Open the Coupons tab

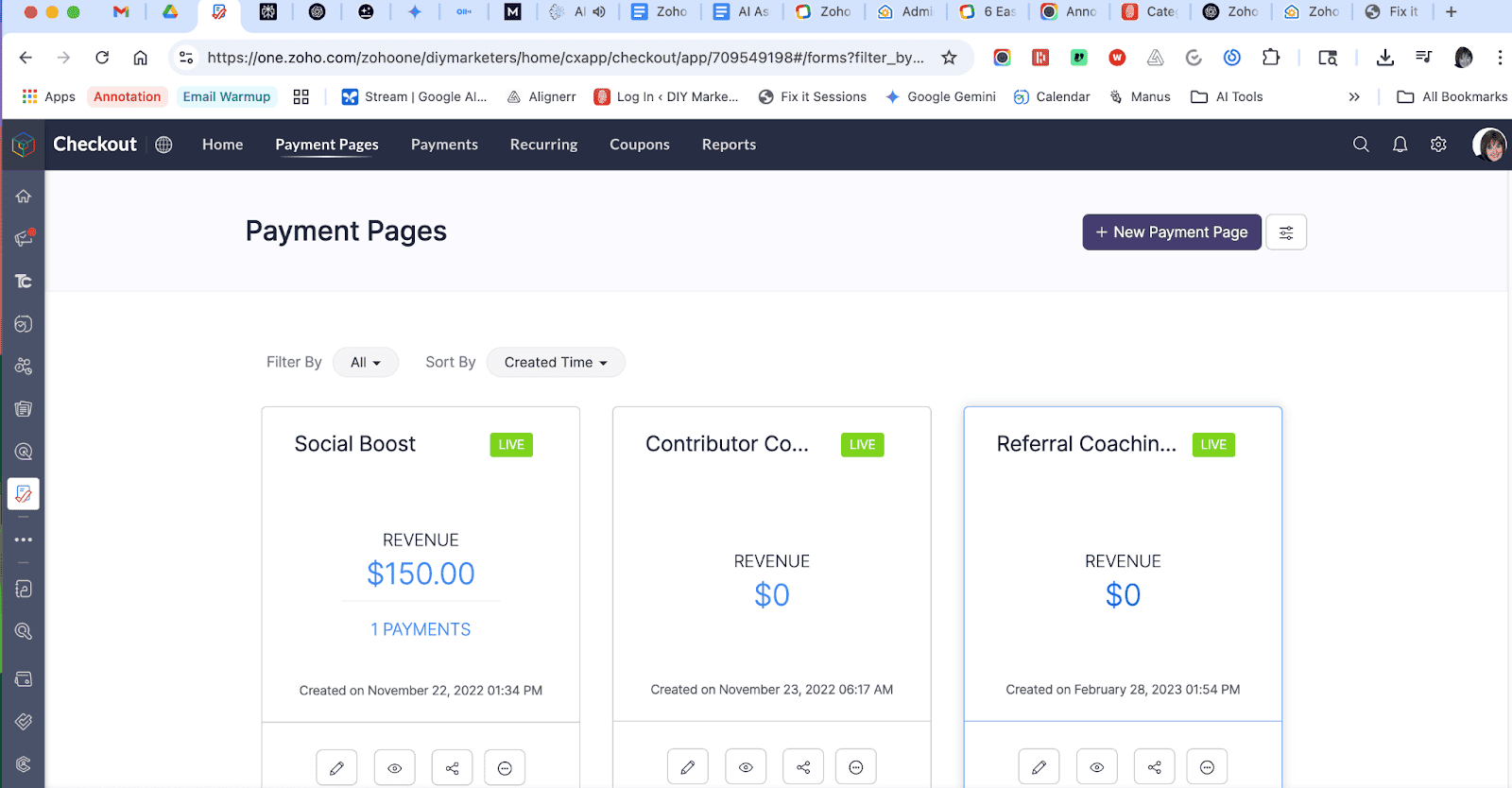pos(640,145)
